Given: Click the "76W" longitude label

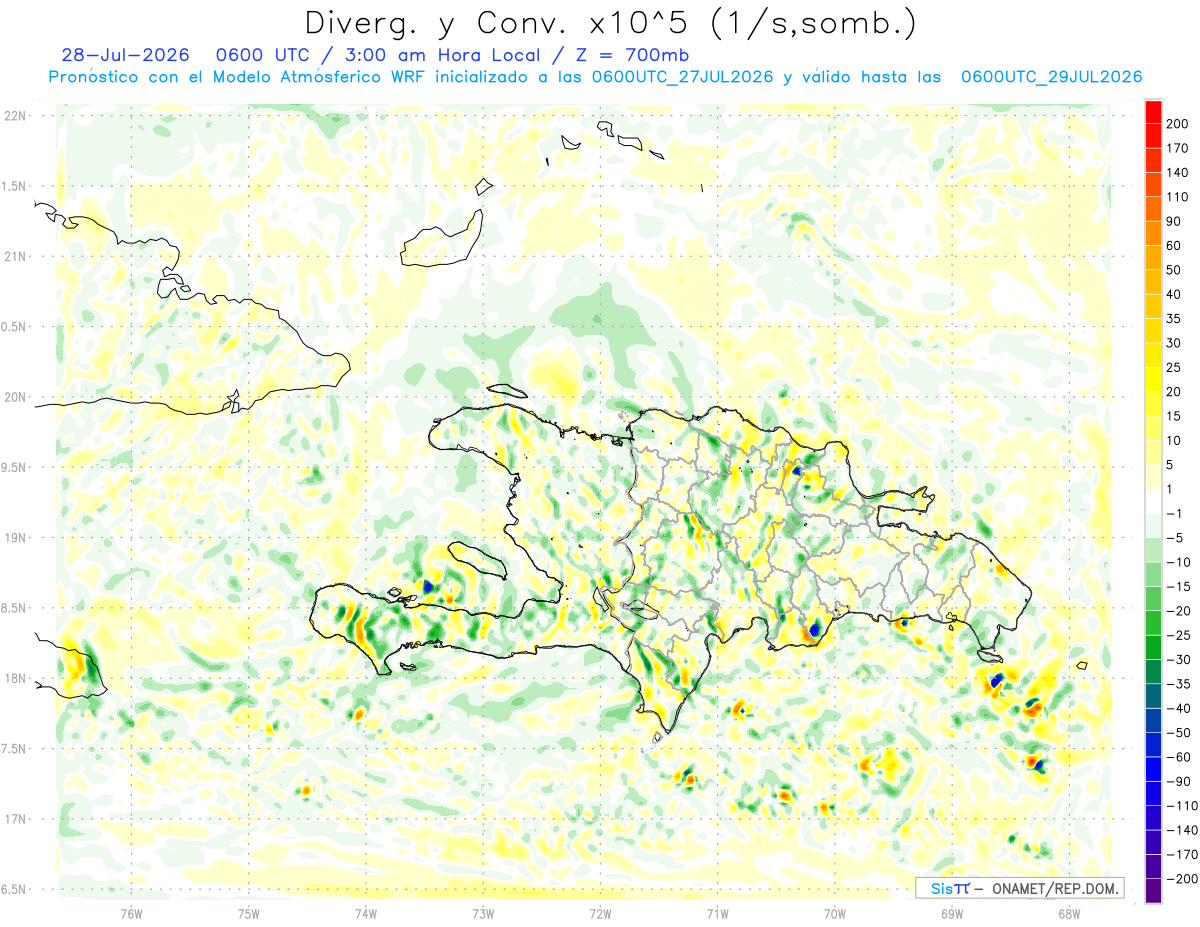Looking at the screenshot, I should [x=131, y=913].
